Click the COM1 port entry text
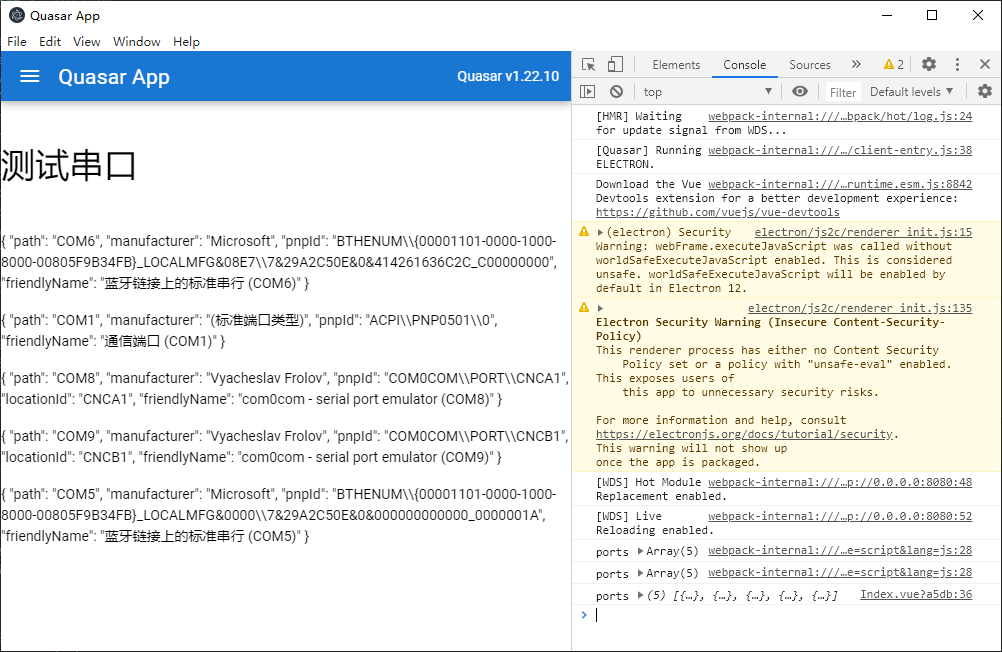This screenshot has height=652, width=1002. point(249,330)
